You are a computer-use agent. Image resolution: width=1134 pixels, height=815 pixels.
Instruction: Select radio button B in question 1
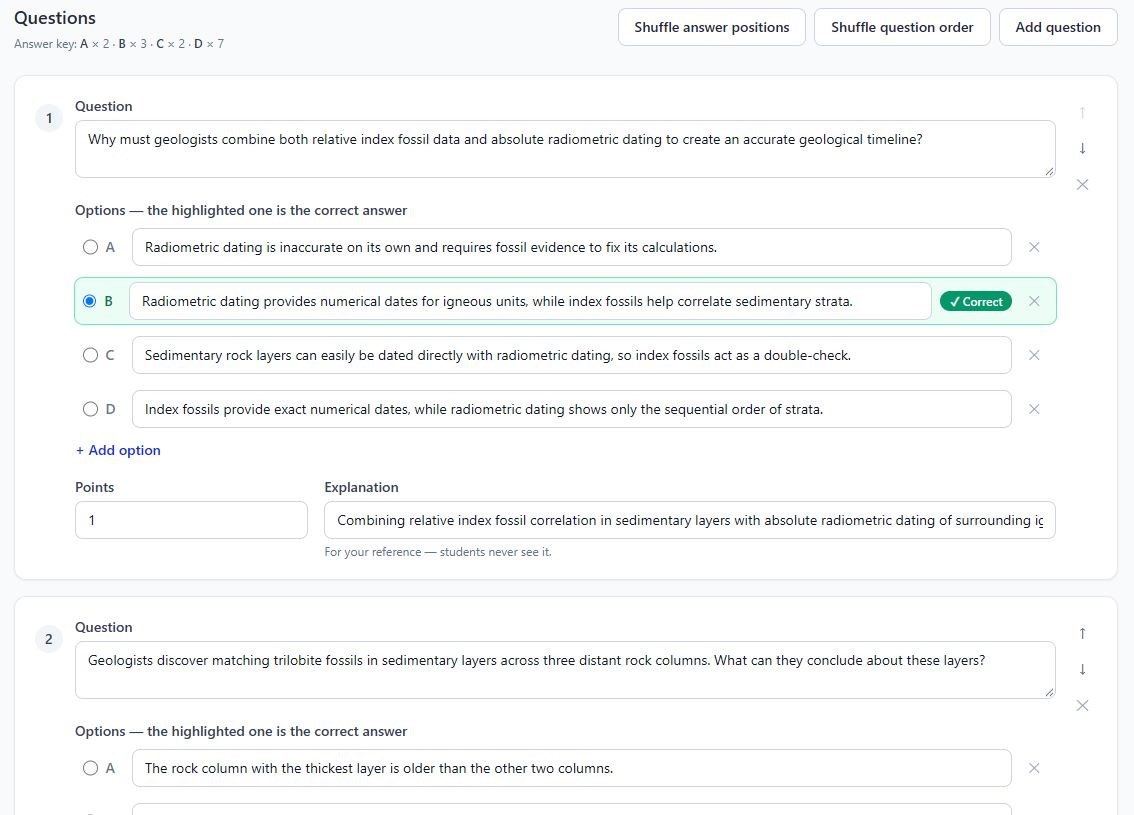pos(90,302)
